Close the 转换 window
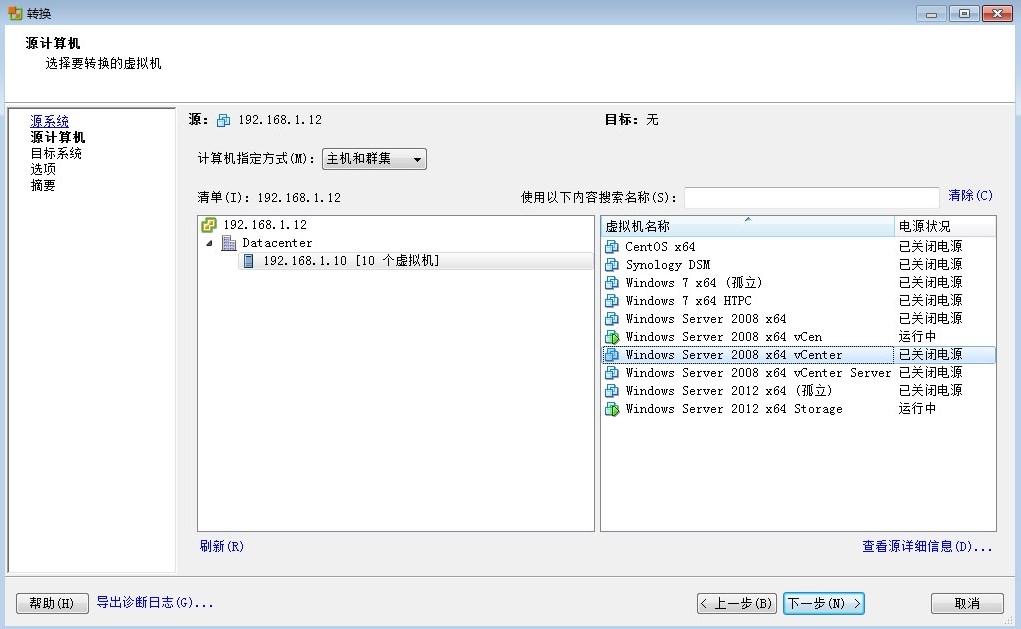Viewport: 1021px width, 629px height. [997, 14]
